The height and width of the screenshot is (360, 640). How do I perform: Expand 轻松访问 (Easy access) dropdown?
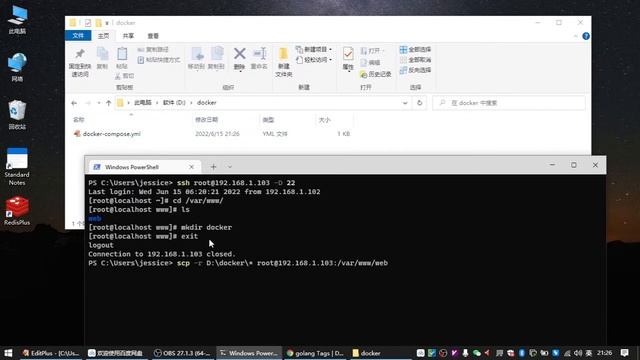[x=313, y=60]
